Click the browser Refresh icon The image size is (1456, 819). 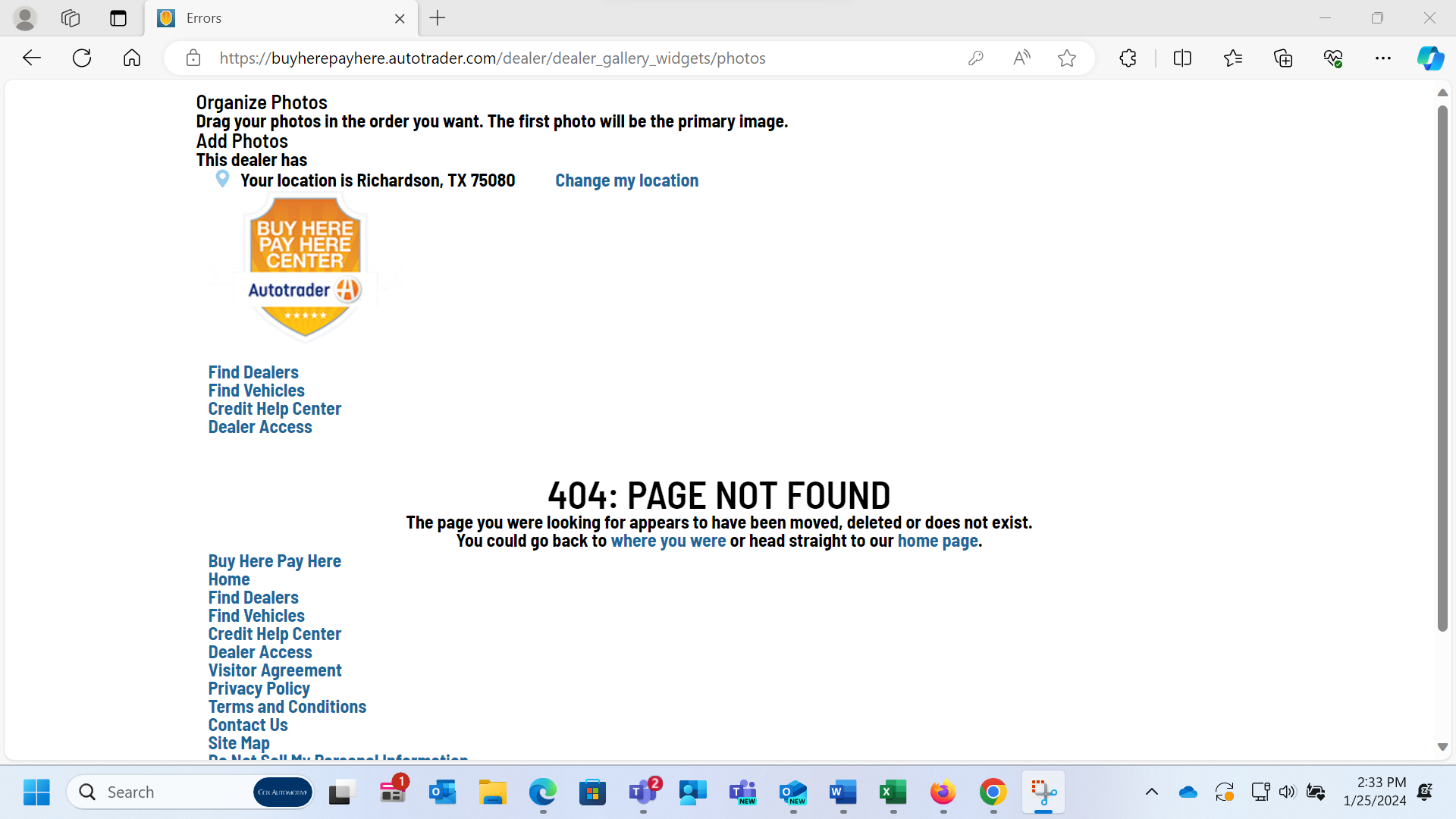82,58
